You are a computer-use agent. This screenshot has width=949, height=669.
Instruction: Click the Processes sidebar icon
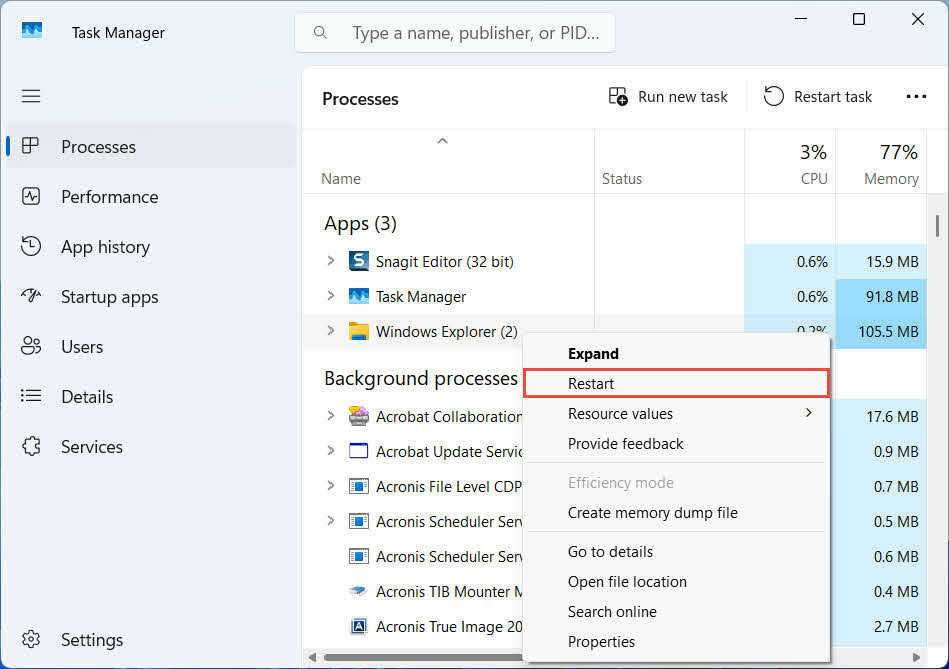30,146
